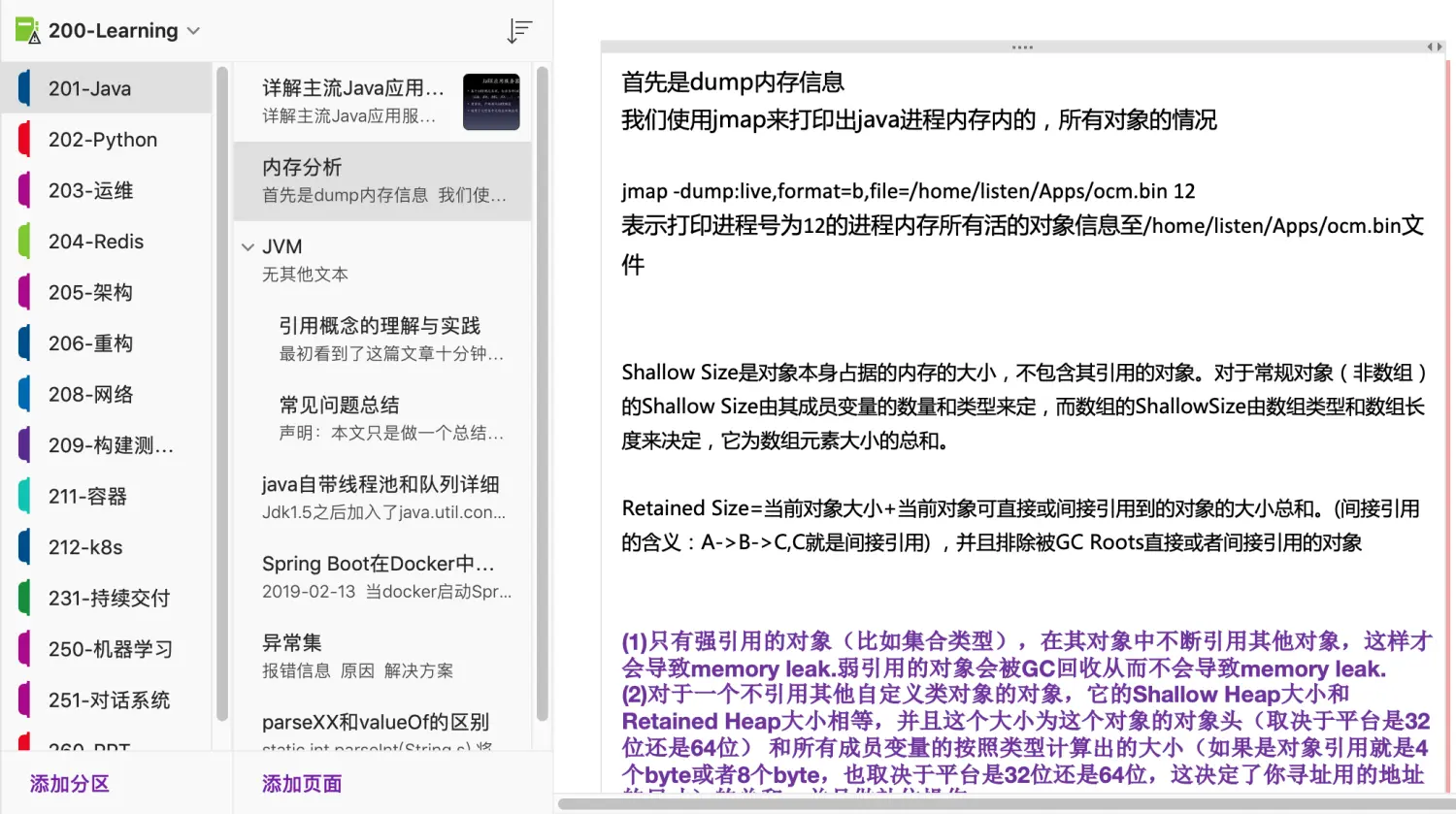Image resolution: width=1456 pixels, height=814 pixels.
Task: Click the section list vertical scrollbar
Action: [x=222, y=393]
